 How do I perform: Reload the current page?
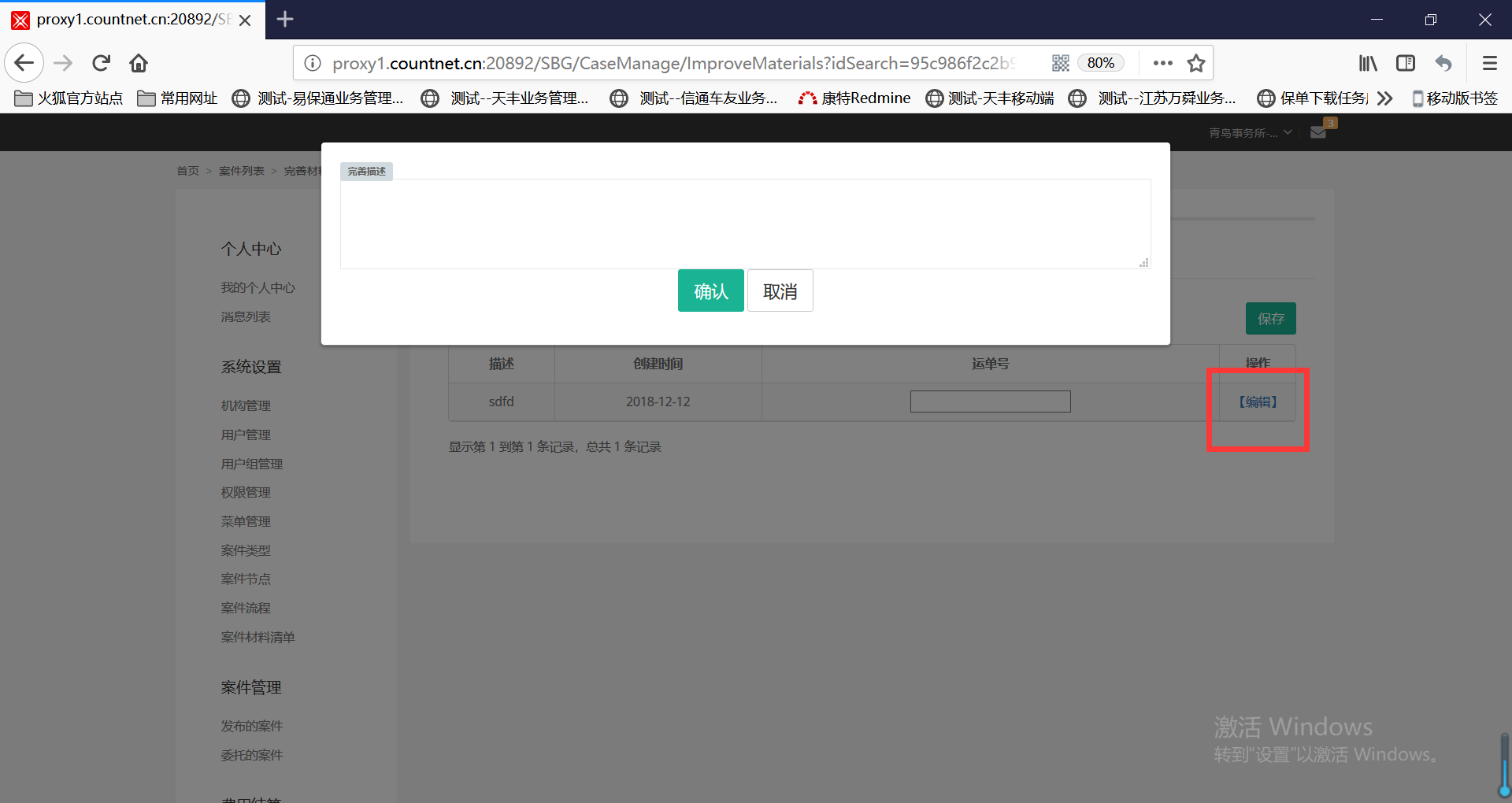(102, 63)
